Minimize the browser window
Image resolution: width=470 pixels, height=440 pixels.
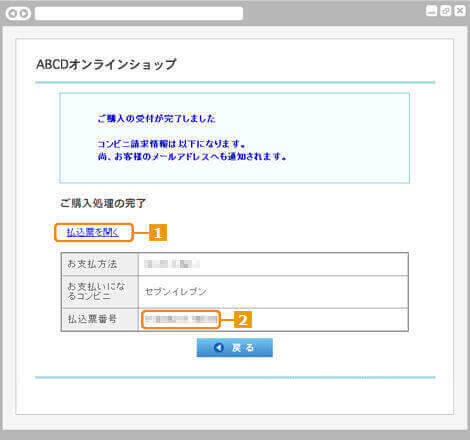click(431, 11)
